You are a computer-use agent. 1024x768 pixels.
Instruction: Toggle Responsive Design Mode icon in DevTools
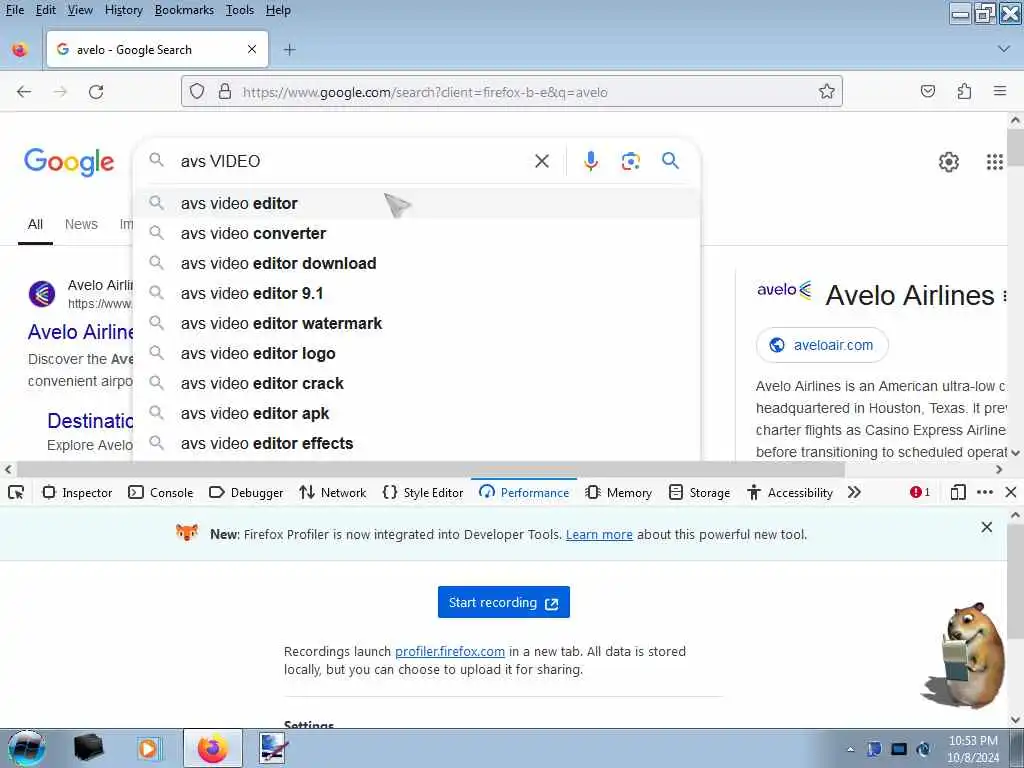(958, 492)
